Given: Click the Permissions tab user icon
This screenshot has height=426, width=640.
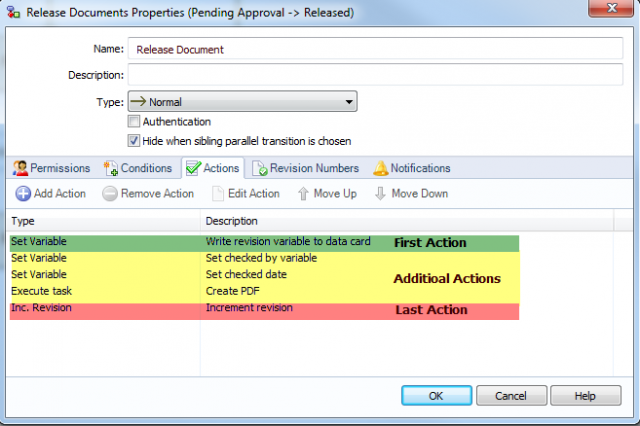Looking at the screenshot, I should pyautogui.click(x=20, y=168).
